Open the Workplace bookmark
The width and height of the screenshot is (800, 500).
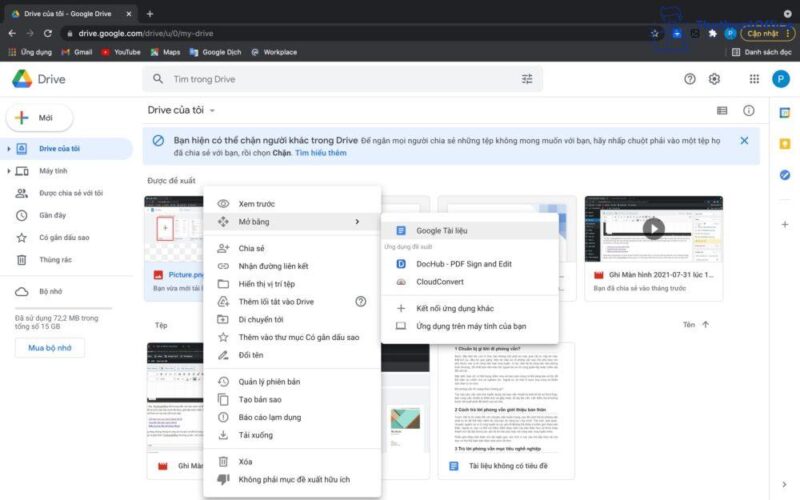pyautogui.click(x=274, y=52)
